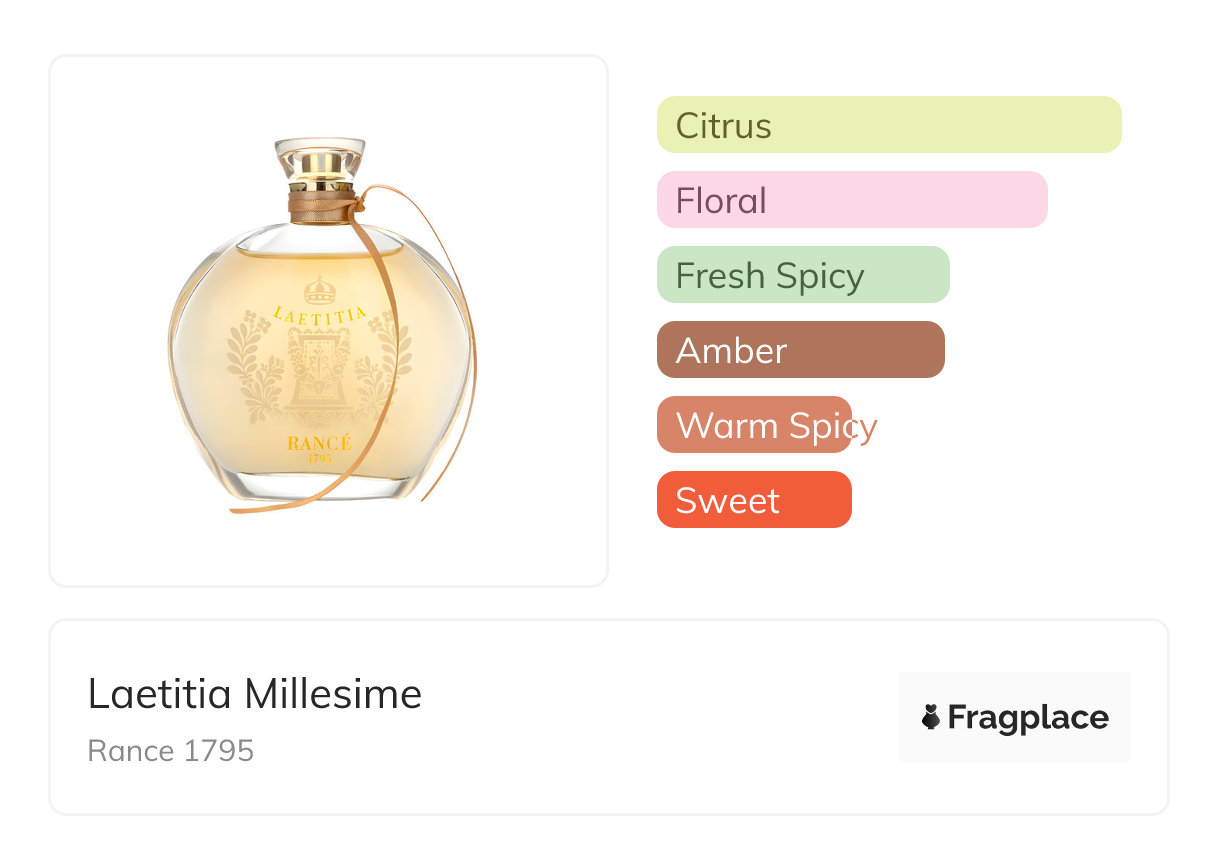Click the Fragplace perfume bottle logo icon
Viewport: 1218px width, 864px height.
pos(931,717)
